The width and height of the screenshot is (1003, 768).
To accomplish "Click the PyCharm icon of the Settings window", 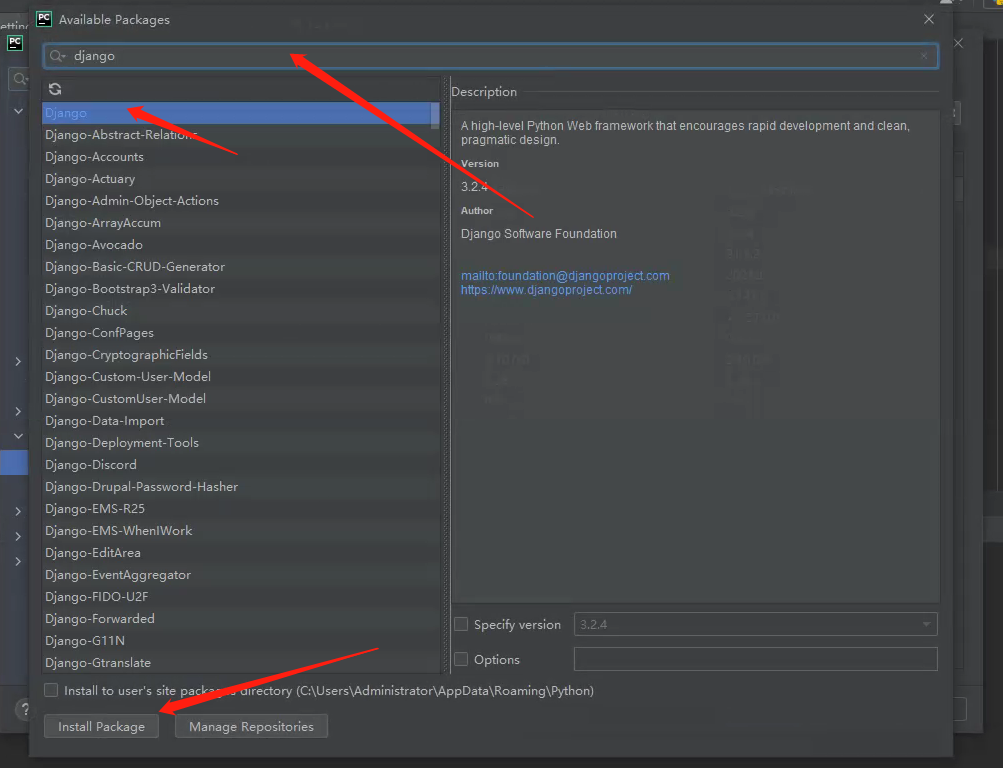I will pyautogui.click(x=15, y=43).
